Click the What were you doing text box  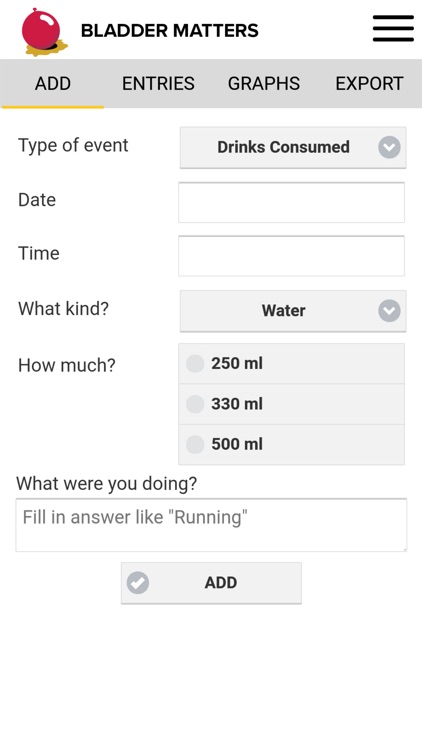(211, 525)
